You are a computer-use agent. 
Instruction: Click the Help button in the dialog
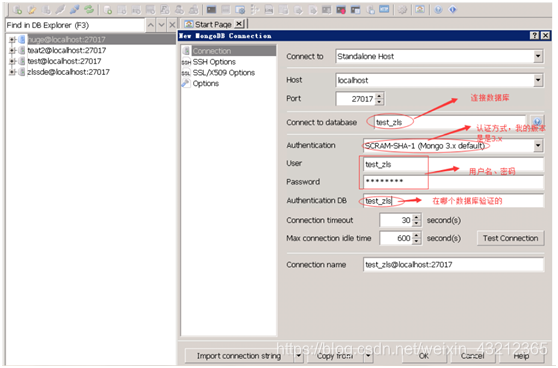[x=521, y=356]
